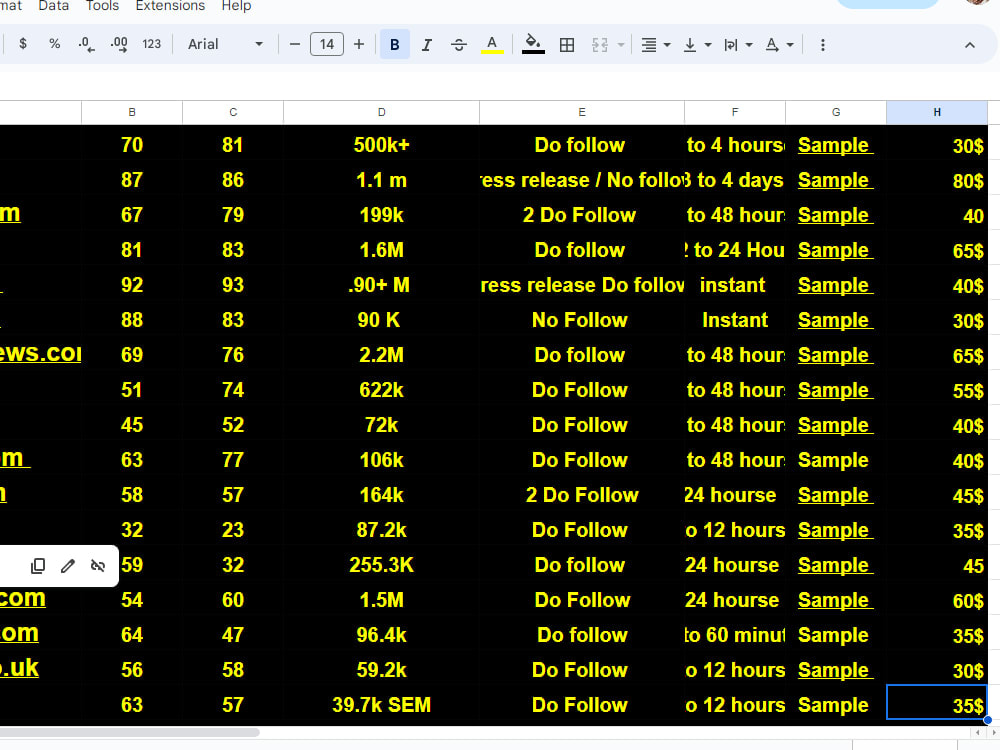This screenshot has width=1000, height=750.
Task: Select column F header
Action: pos(735,112)
